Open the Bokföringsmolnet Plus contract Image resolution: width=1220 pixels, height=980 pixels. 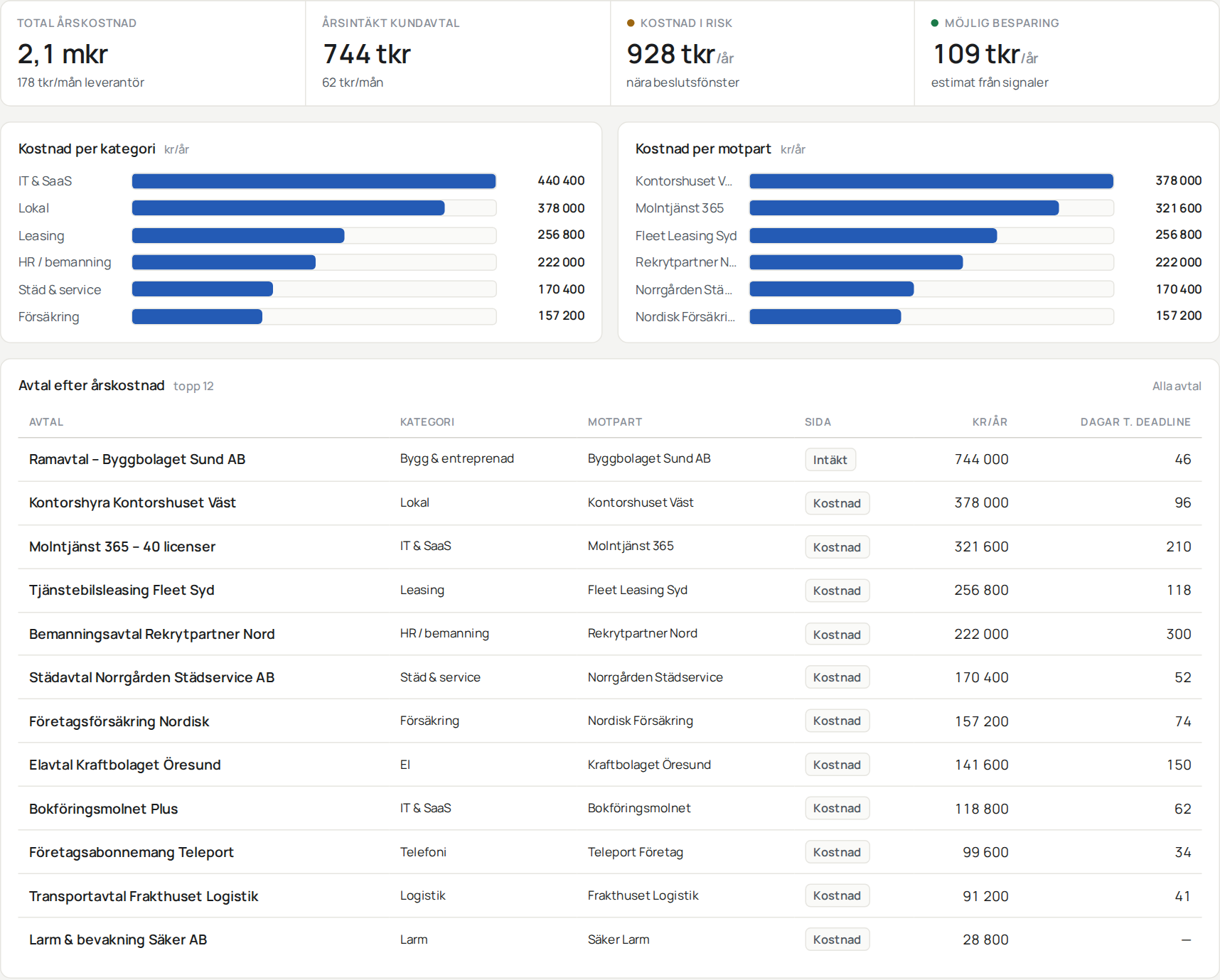[x=104, y=809]
